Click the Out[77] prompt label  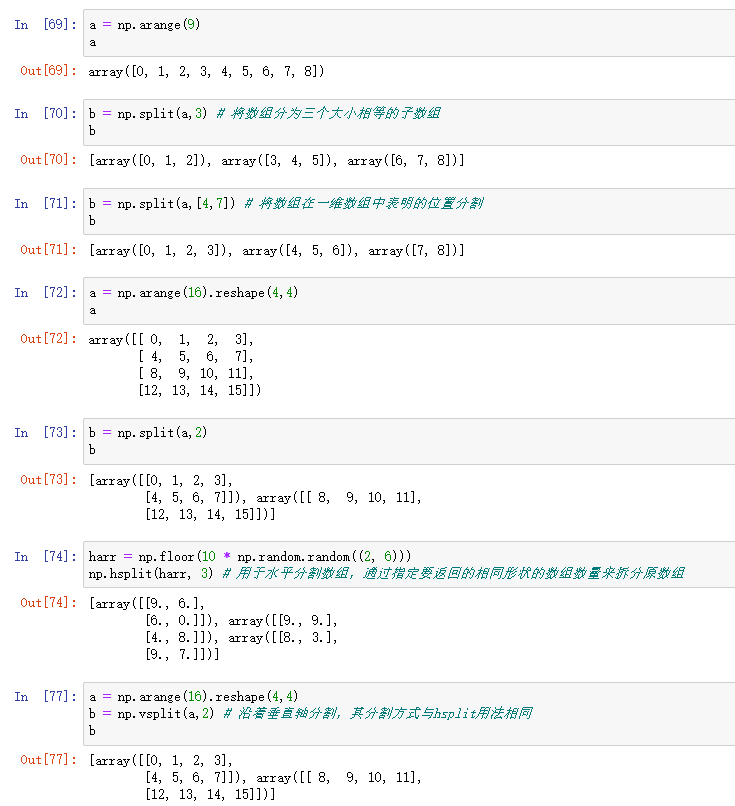click(48, 760)
